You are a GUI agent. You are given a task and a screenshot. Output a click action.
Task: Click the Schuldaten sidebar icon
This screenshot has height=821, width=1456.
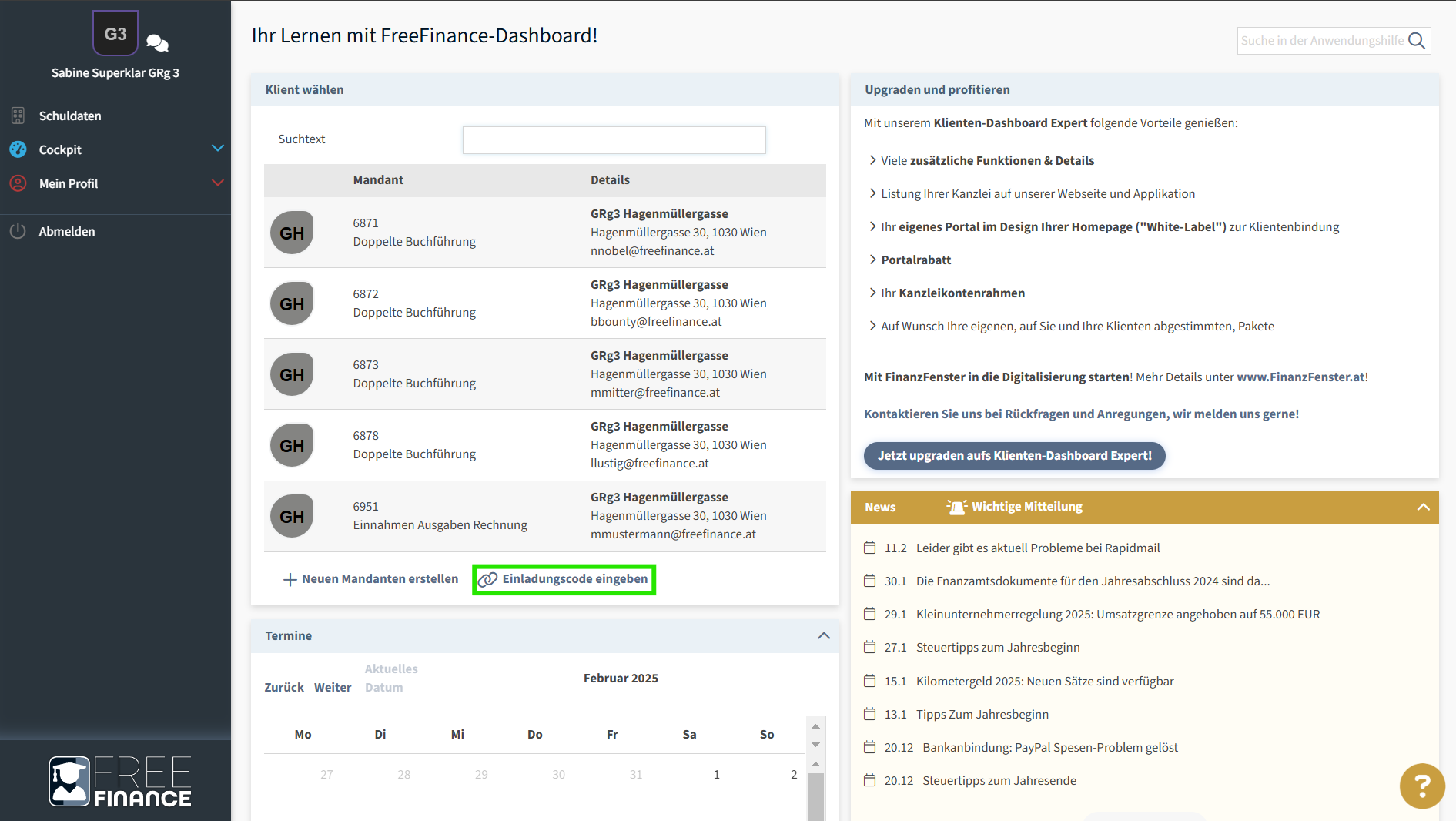pos(18,116)
